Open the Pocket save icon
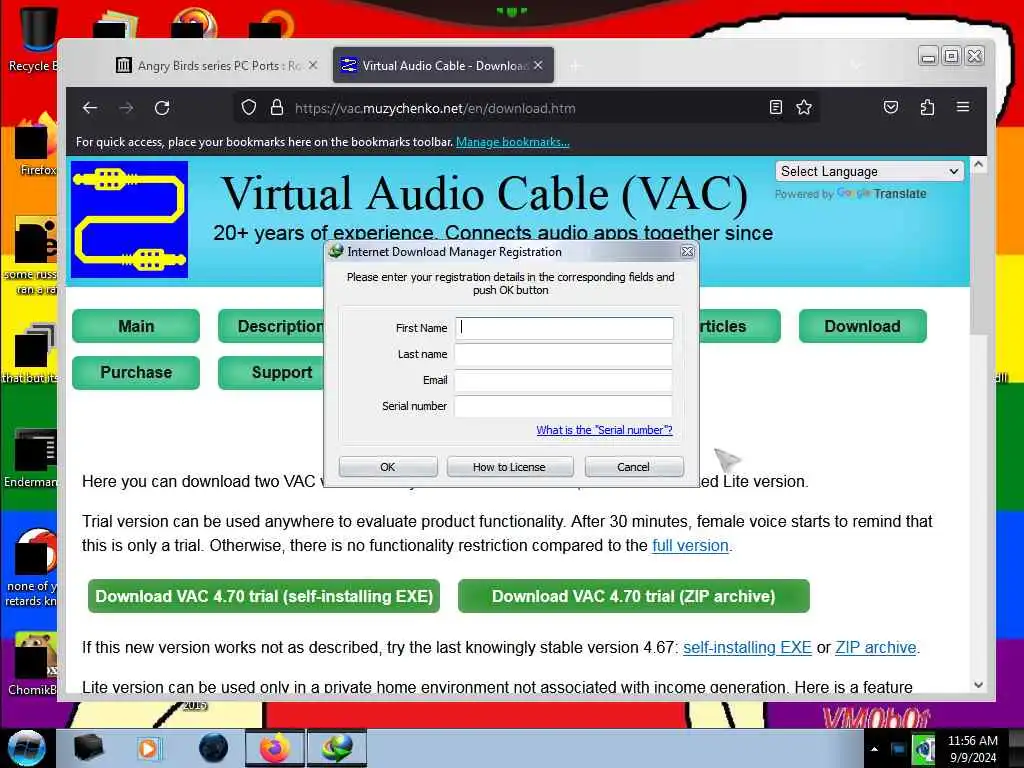1024x768 pixels. (891, 108)
